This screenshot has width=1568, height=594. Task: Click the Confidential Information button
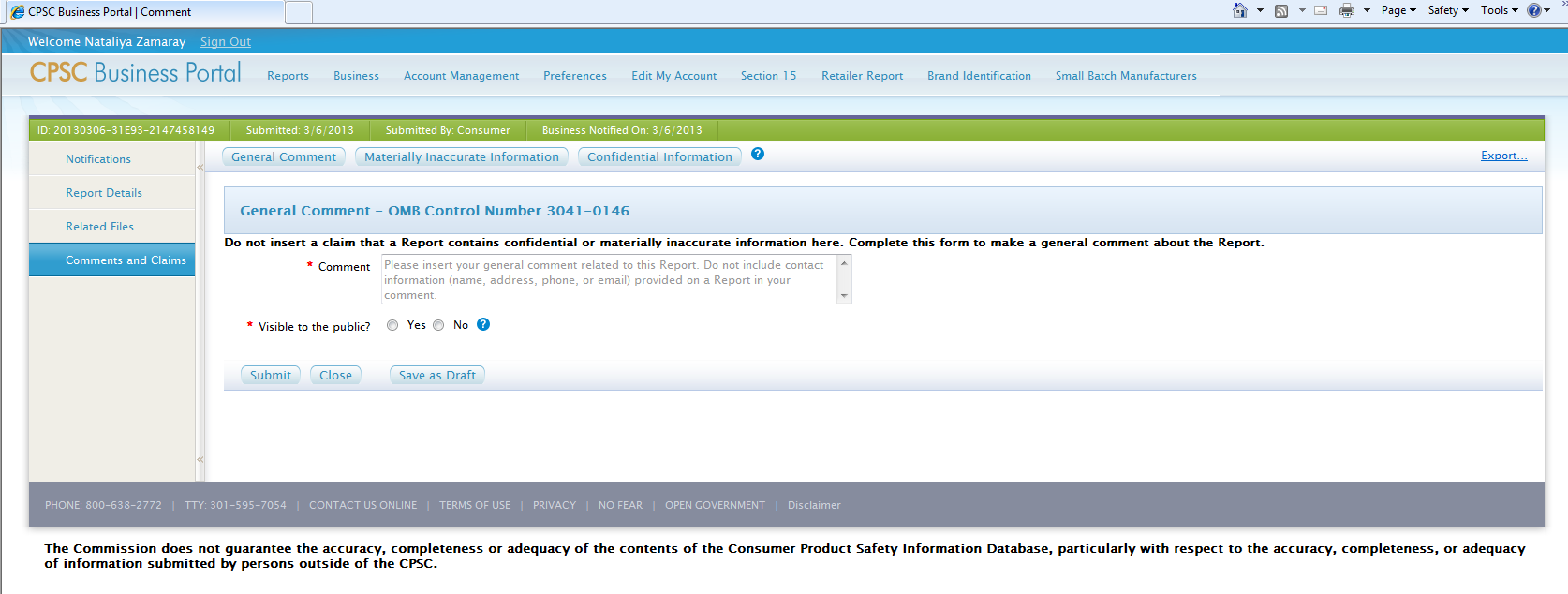(x=659, y=156)
